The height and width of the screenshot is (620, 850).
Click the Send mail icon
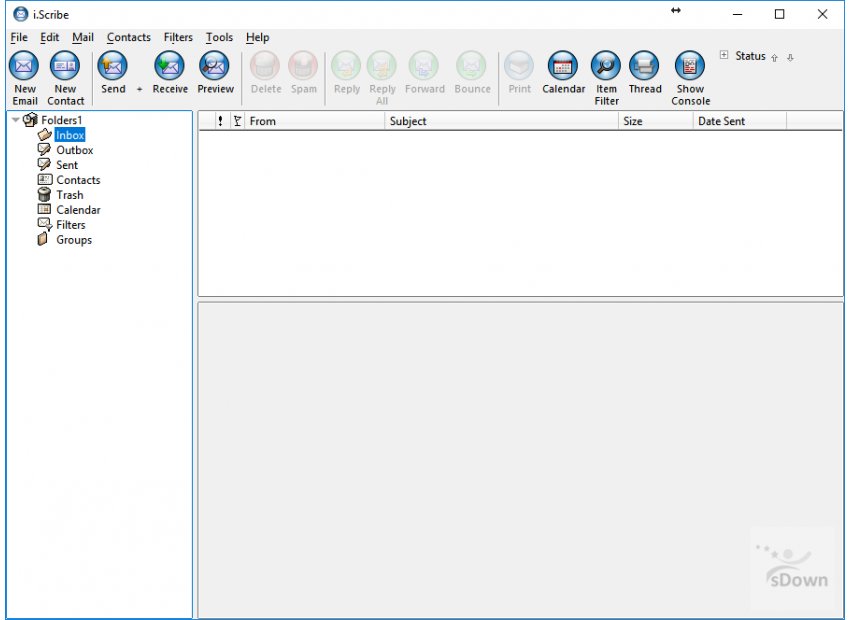pyautogui.click(x=113, y=66)
